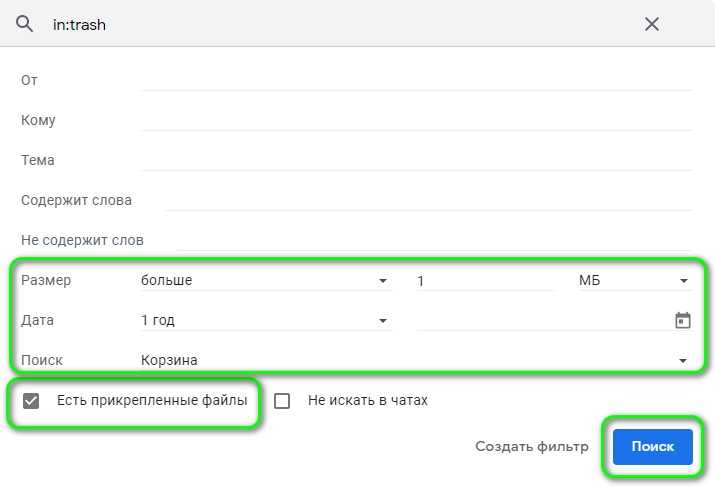The image size is (715, 486).
Task: Click the date input next to calendar
Action: pyautogui.click(x=540, y=321)
